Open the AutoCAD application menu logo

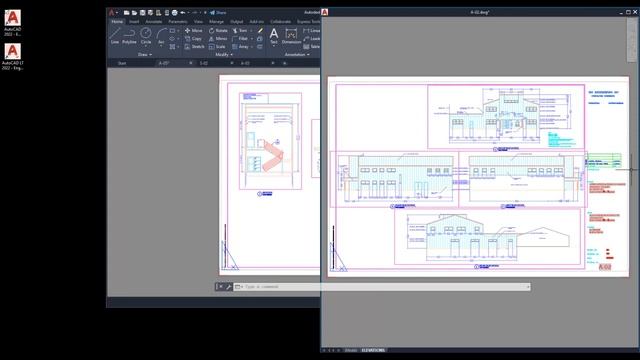[x=111, y=13]
